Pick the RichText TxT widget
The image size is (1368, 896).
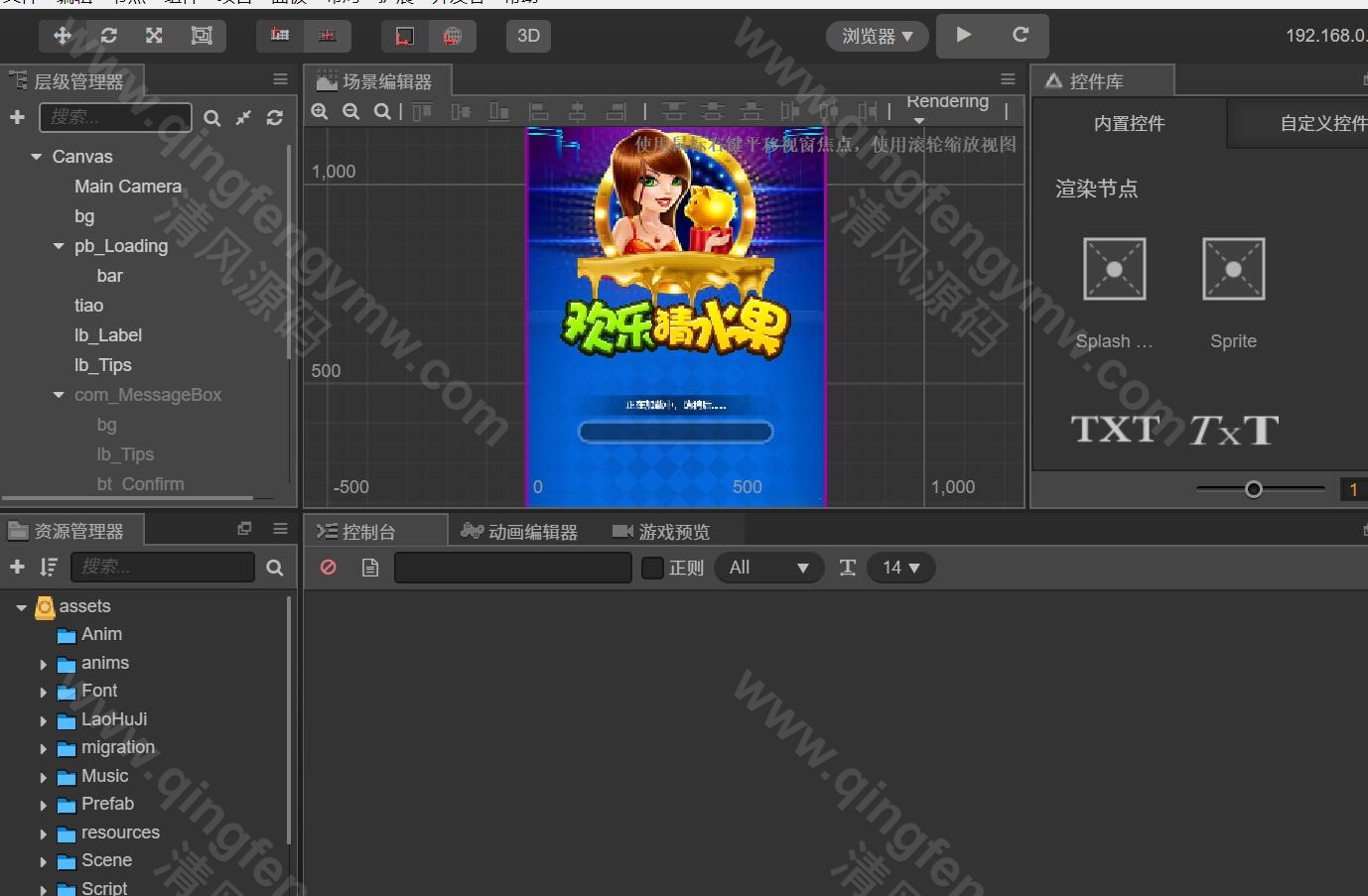1234,430
